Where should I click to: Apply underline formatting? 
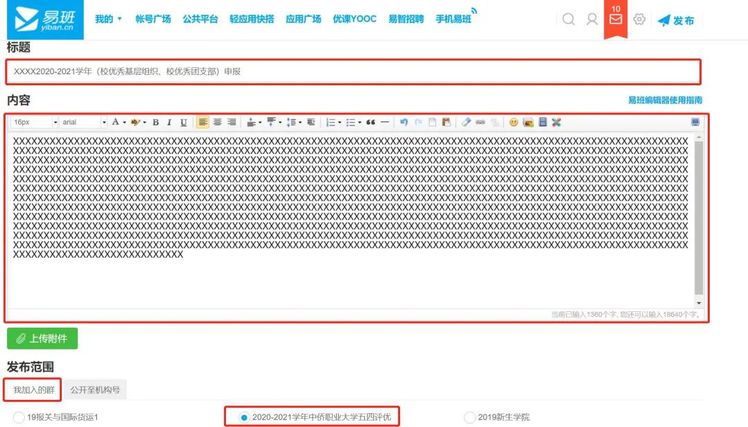184,122
